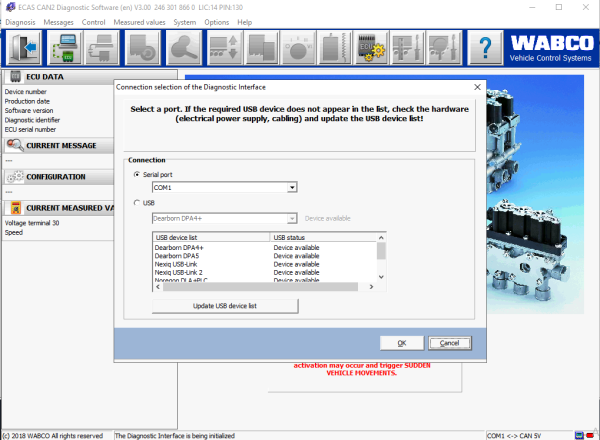
Task: Open the System menu
Action: click(184, 22)
